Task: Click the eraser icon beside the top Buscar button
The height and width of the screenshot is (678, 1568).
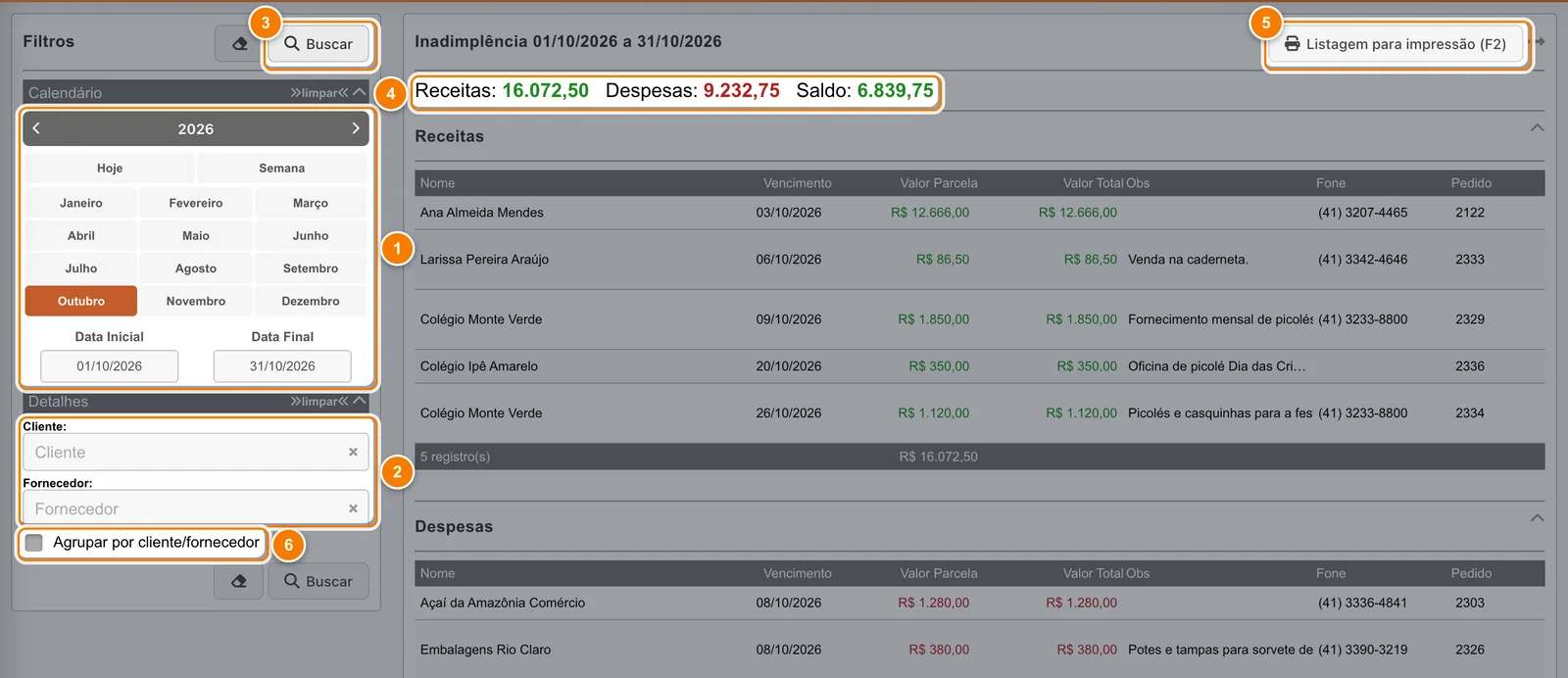Action: click(x=239, y=44)
